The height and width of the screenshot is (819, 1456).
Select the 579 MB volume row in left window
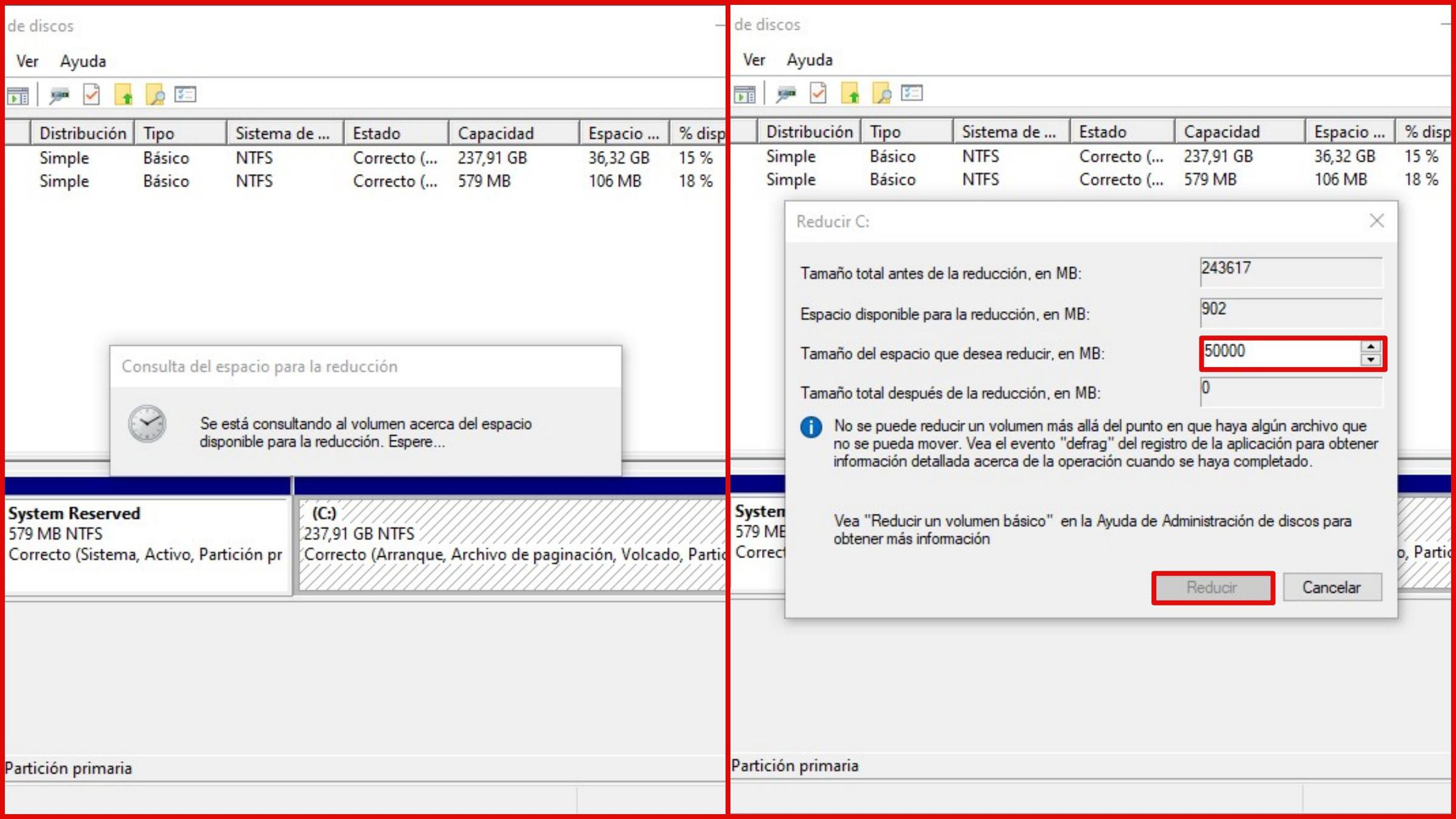coord(365,181)
